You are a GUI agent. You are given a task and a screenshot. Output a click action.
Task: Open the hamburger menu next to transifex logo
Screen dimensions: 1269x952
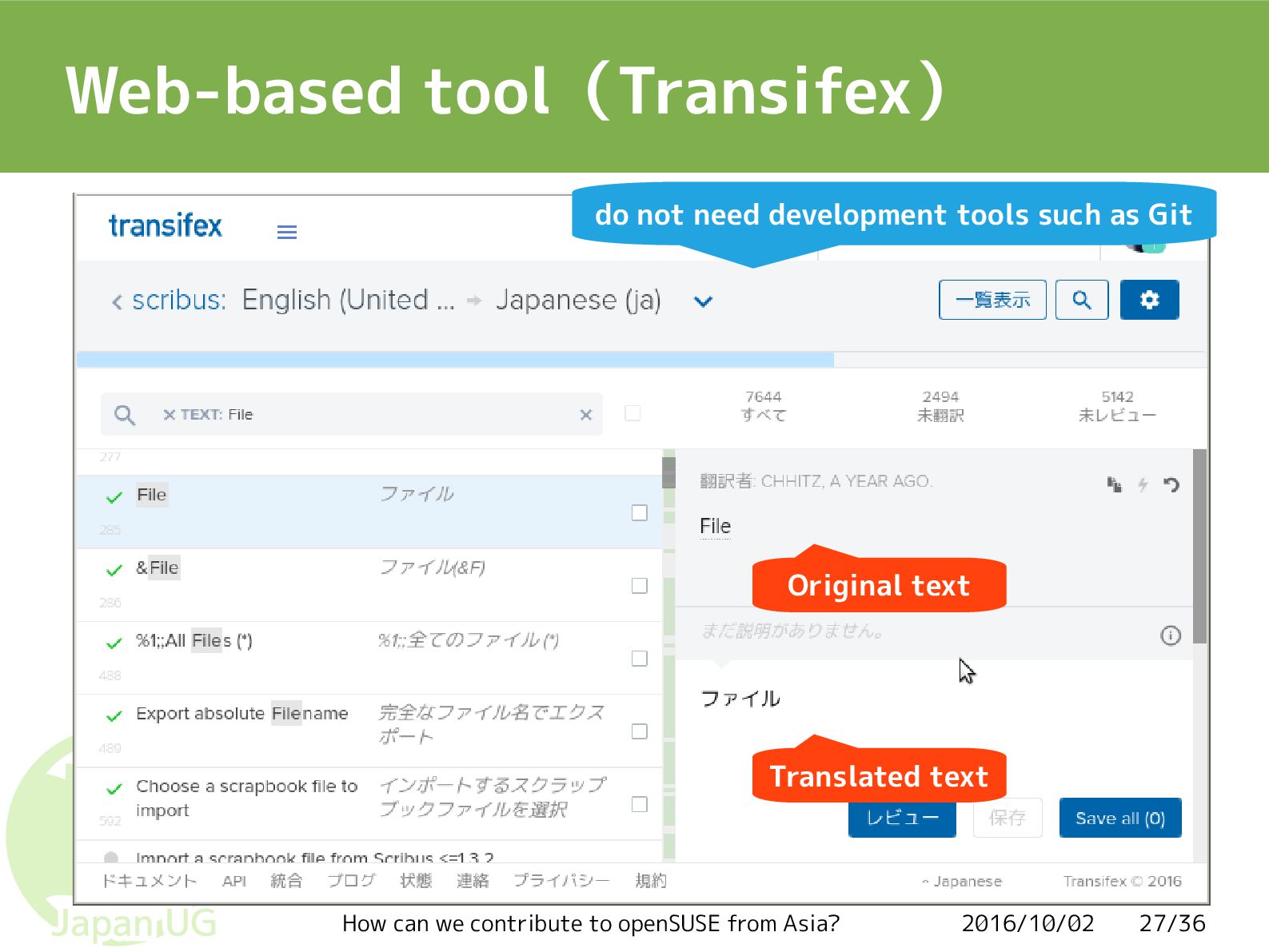286,232
